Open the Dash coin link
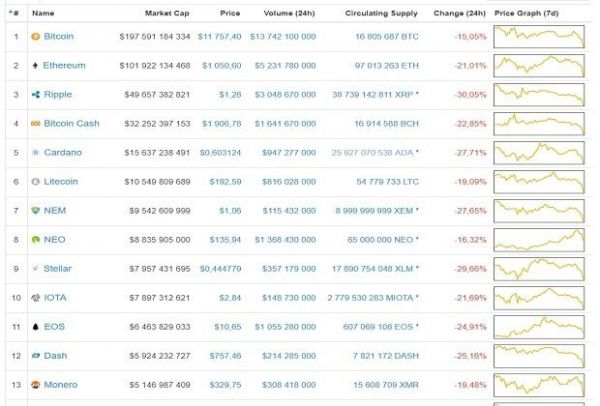 pos(55,356)
